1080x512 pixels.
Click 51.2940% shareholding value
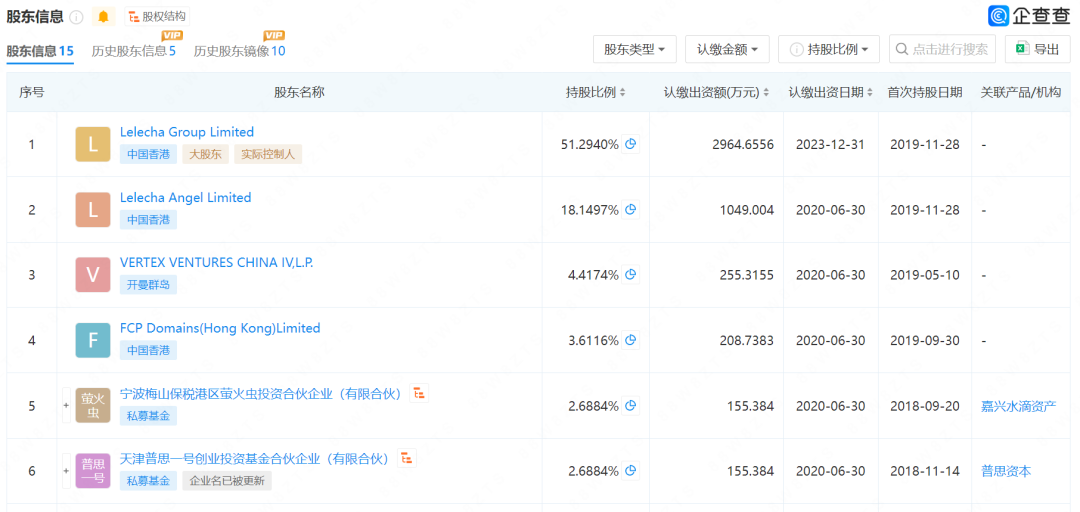590,145
